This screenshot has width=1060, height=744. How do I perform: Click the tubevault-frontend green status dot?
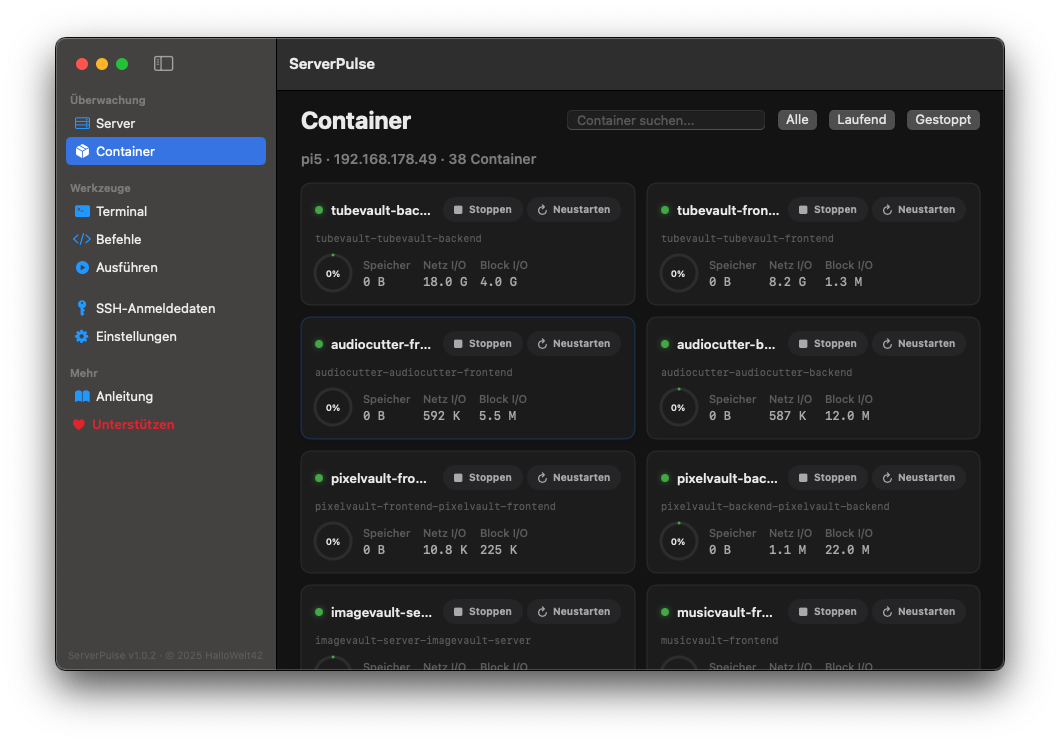pos(665,210)
